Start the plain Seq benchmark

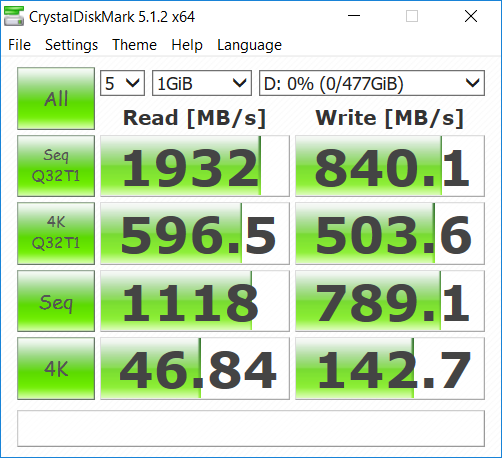(x=56, y=301)
